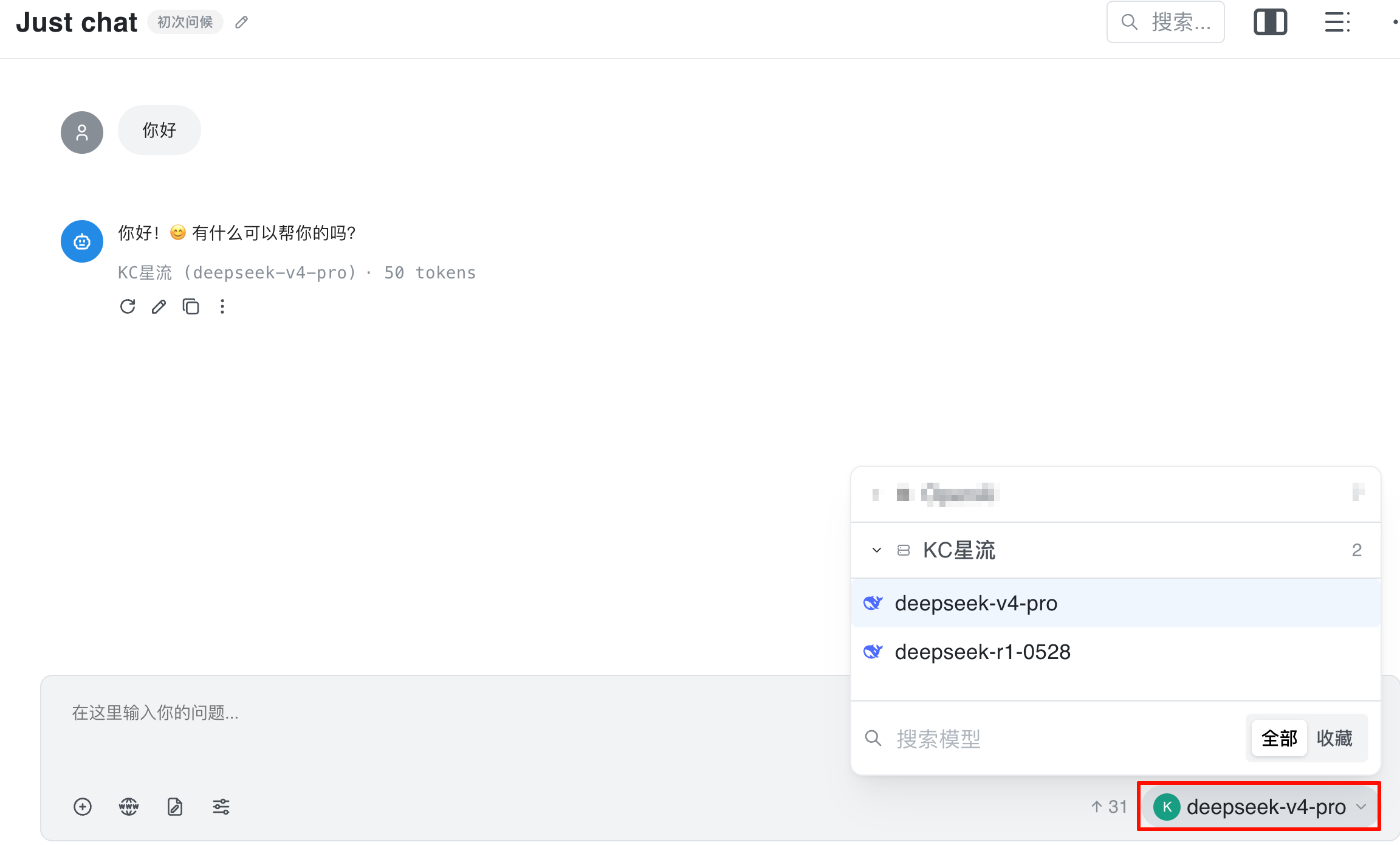Select deepseek-v4-pro in model list
Image resolution: width=1400 pixels, height=845 pixels.
(x=1116, y=603)
